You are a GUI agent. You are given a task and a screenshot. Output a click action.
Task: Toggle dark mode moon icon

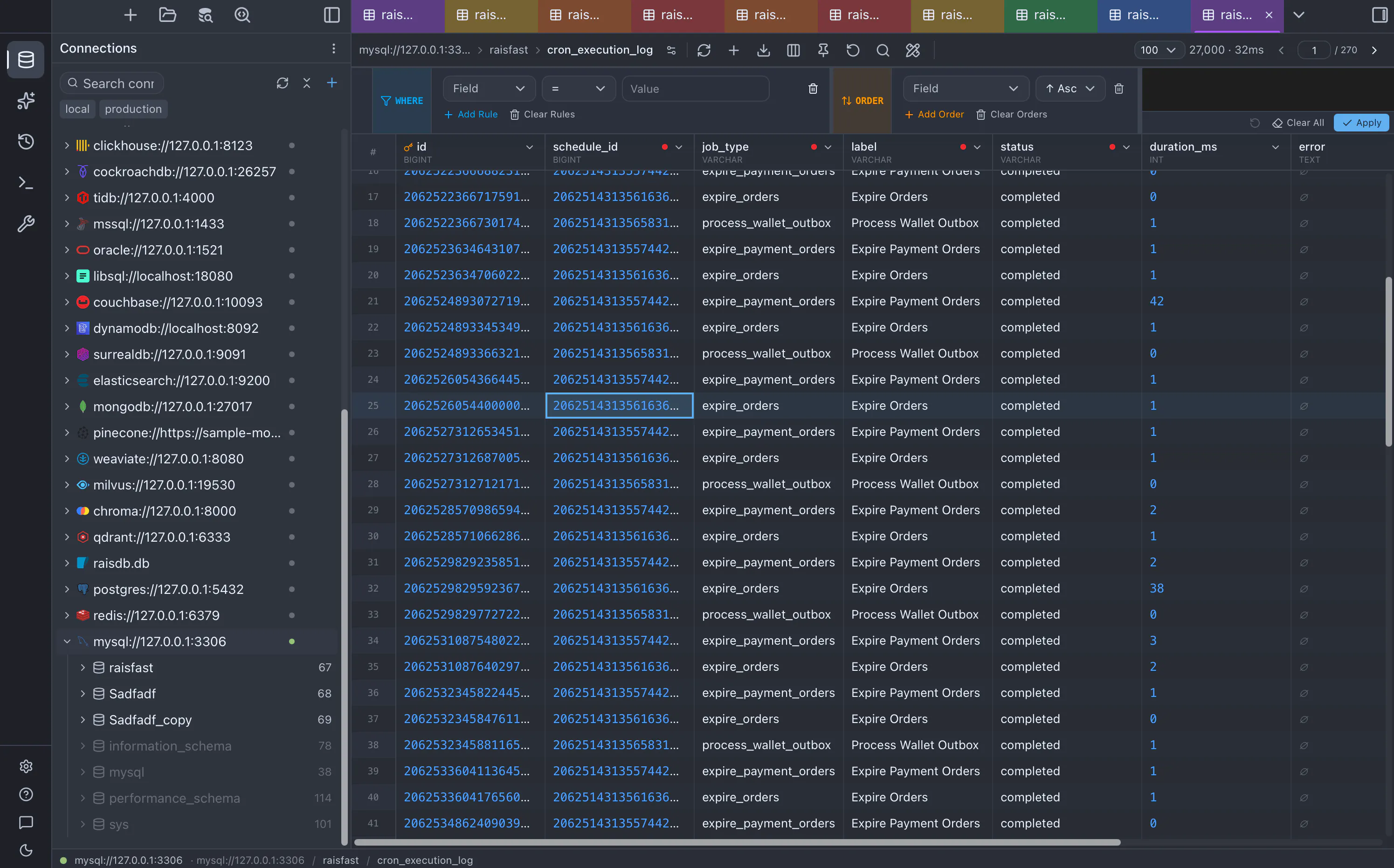click(26, 850)
